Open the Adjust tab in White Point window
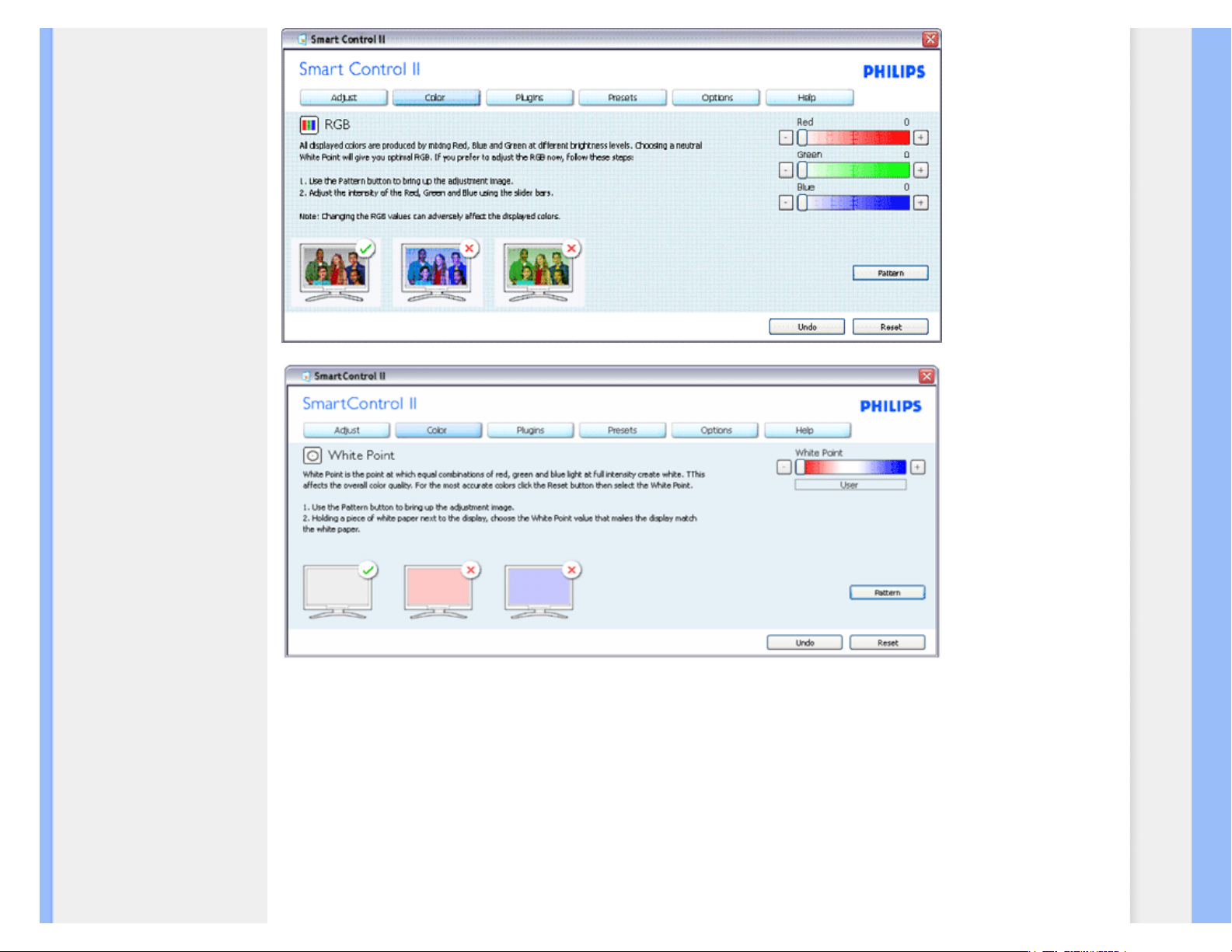This screenshot has width=1232, height=952. (x=347, y=431)
